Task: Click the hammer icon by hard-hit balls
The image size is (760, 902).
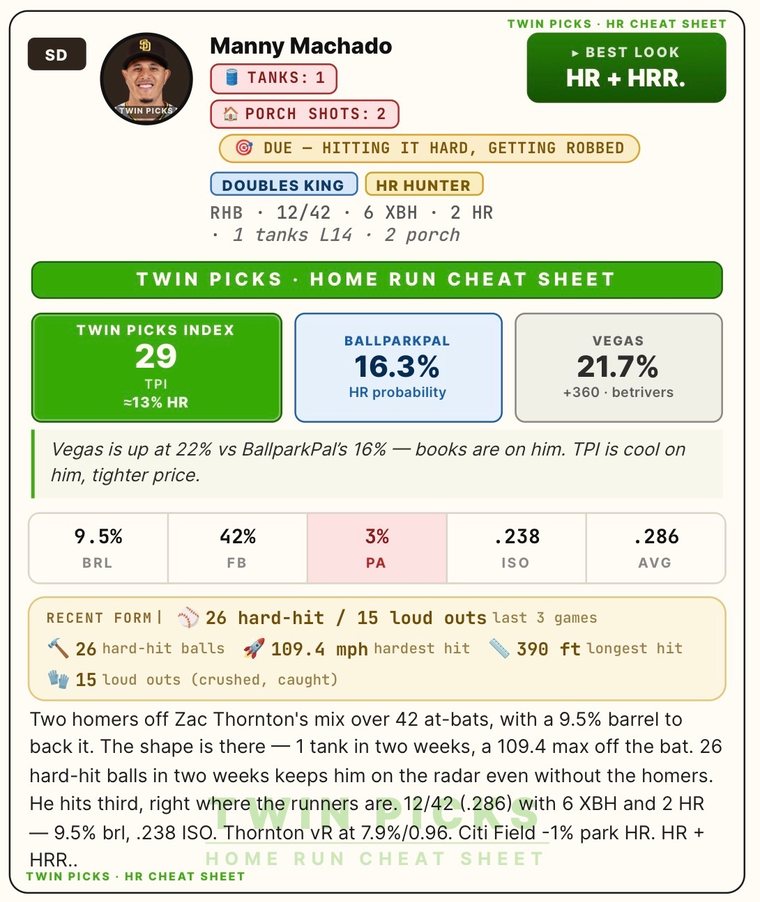Action: 58,648
